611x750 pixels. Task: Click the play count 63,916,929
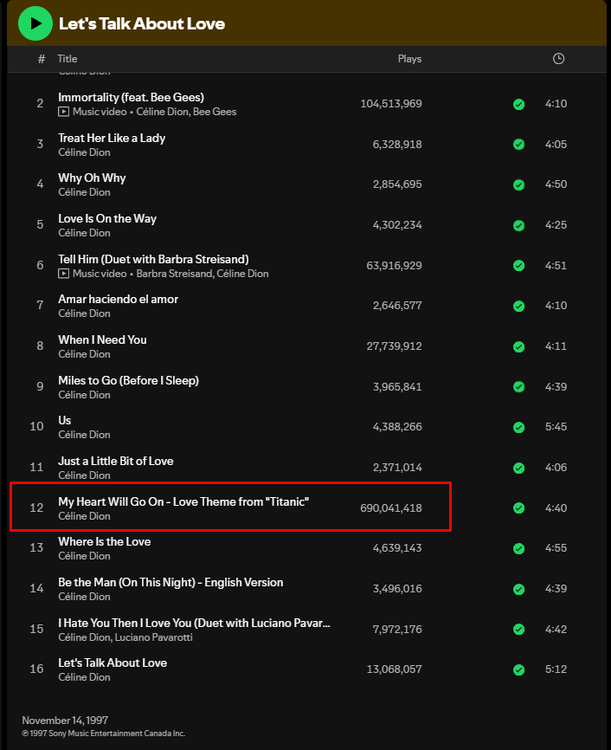click(394, 265)
